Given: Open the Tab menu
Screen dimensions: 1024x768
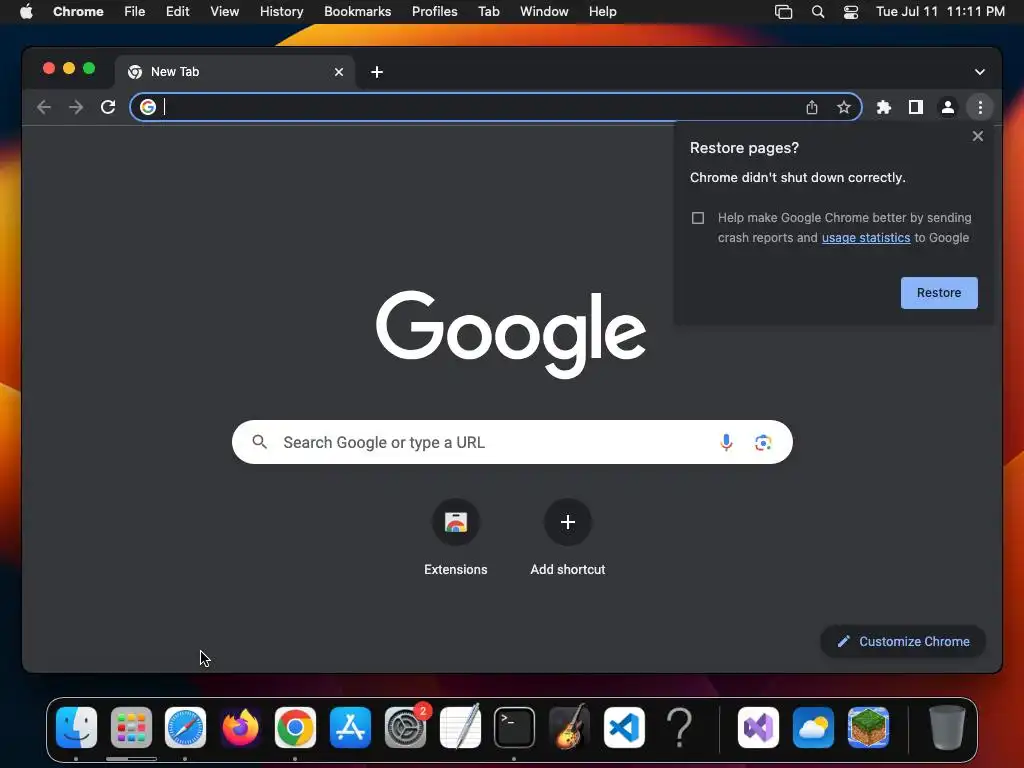Looking at the screenshot, I should click(488, 12).
